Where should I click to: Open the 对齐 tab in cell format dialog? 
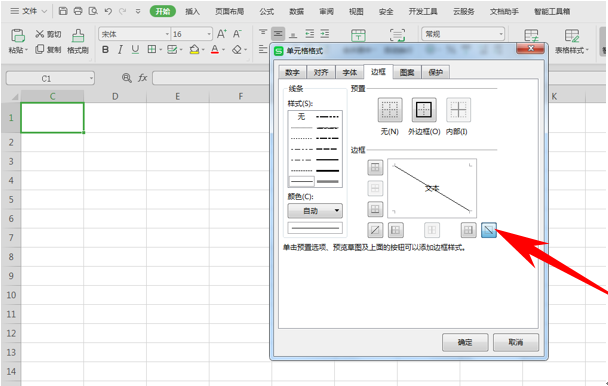click(x=321, y=73)
